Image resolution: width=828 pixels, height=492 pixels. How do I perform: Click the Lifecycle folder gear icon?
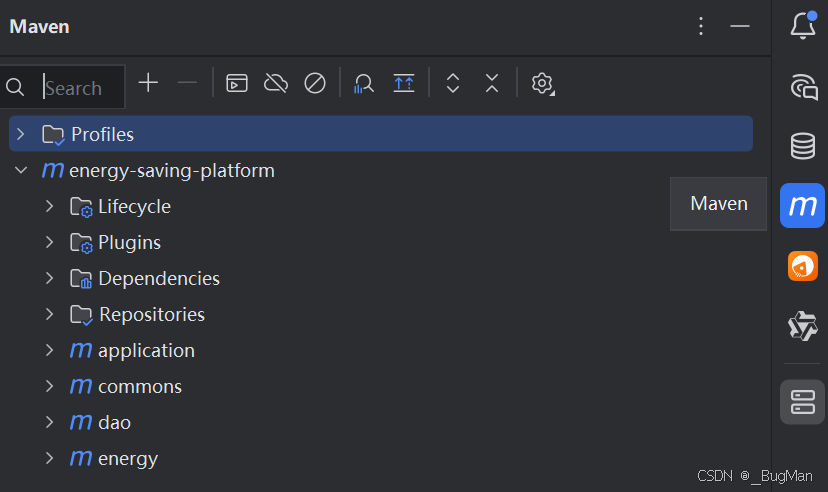81,207
